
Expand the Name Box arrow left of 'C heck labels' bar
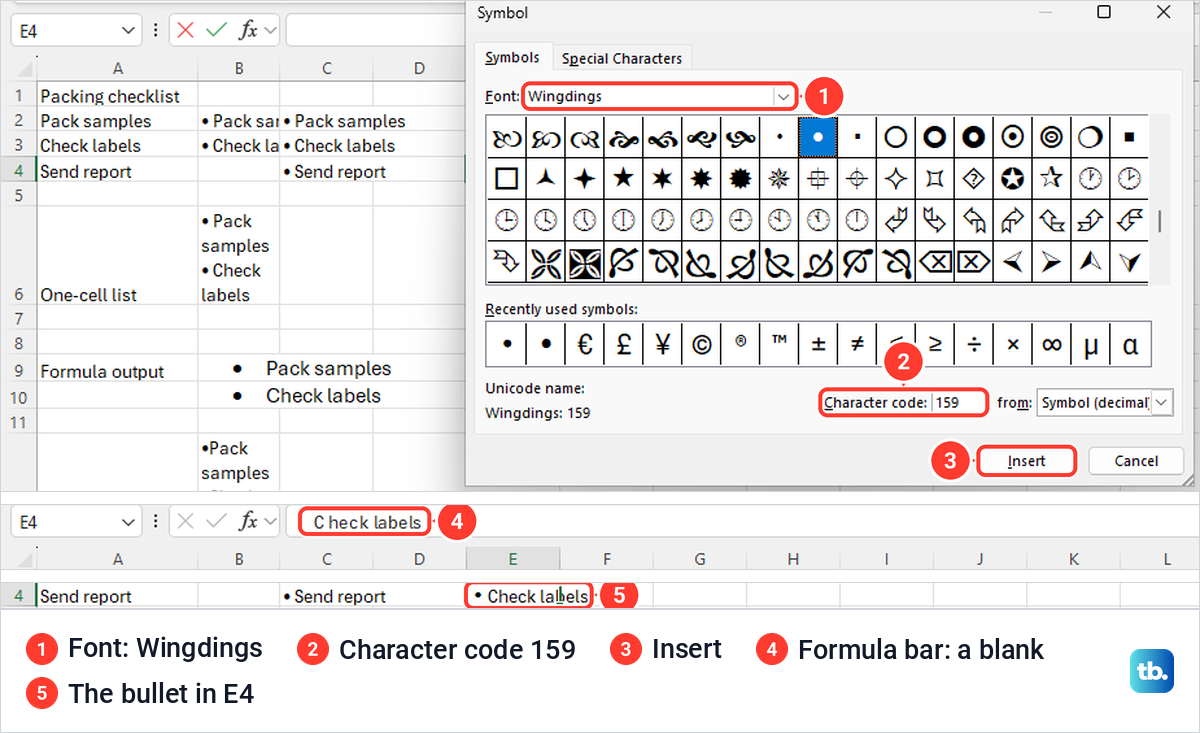pos(127,522)
